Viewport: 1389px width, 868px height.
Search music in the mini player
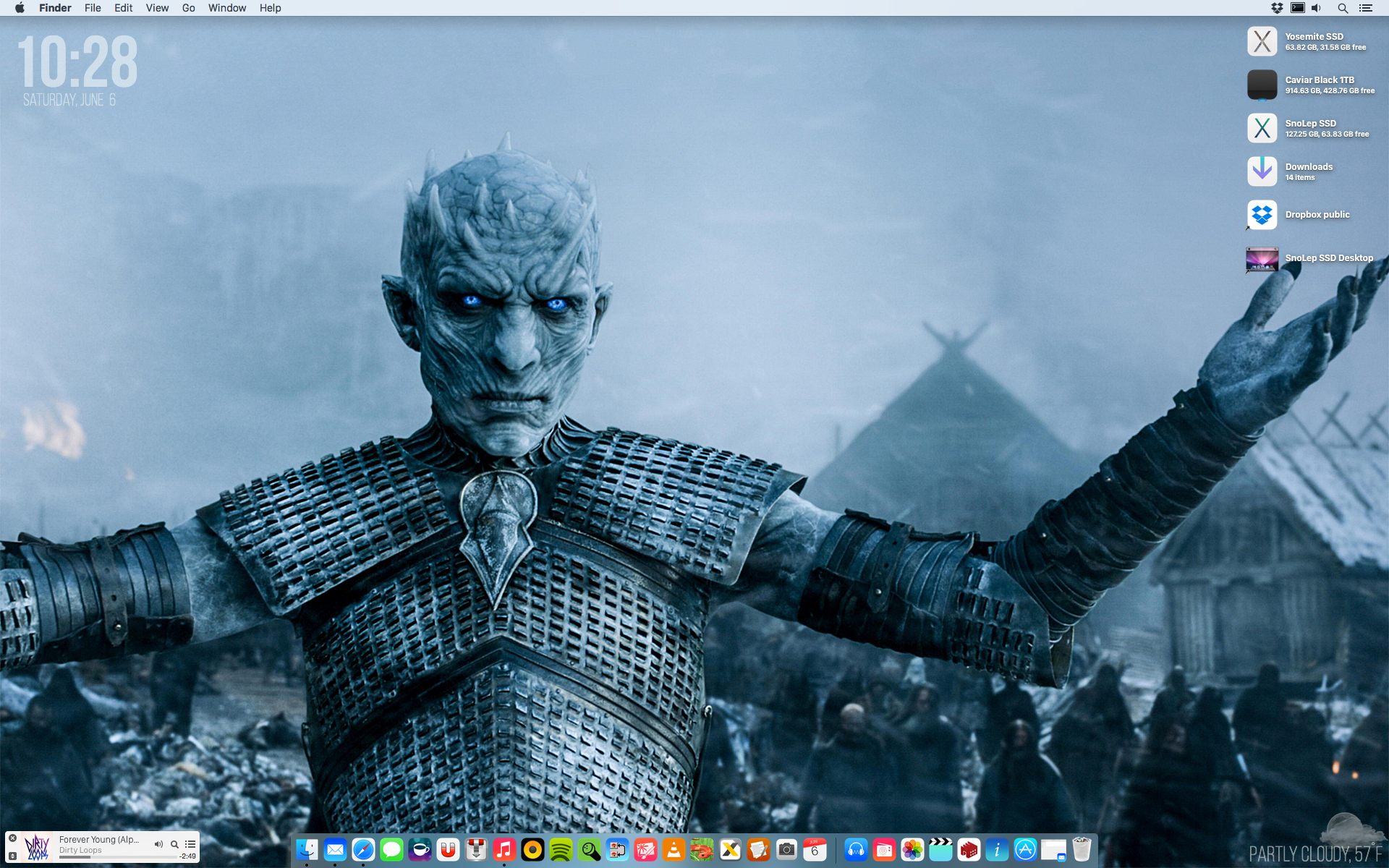(x=174, y=844)
